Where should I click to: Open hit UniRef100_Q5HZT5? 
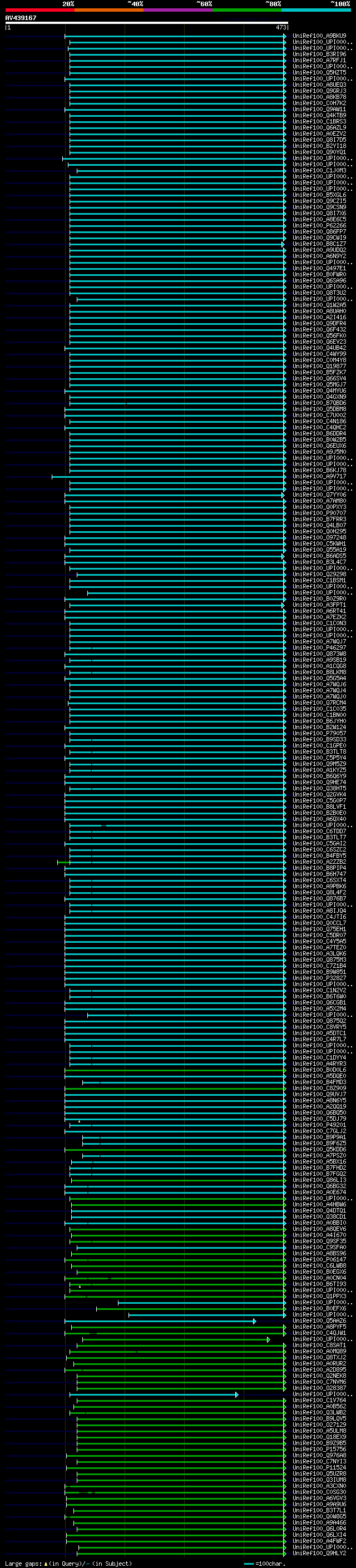point(319,72)
